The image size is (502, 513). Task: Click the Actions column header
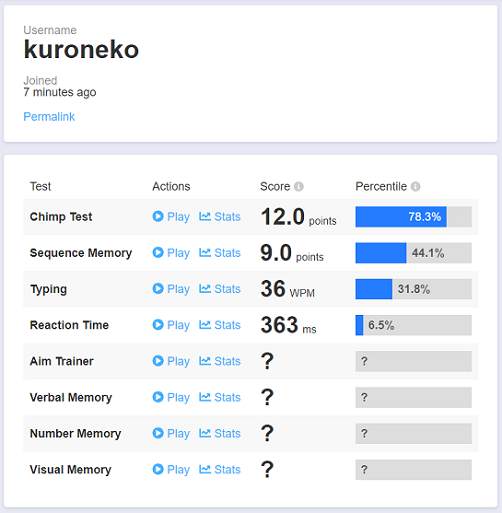click(x=171, y=186)
